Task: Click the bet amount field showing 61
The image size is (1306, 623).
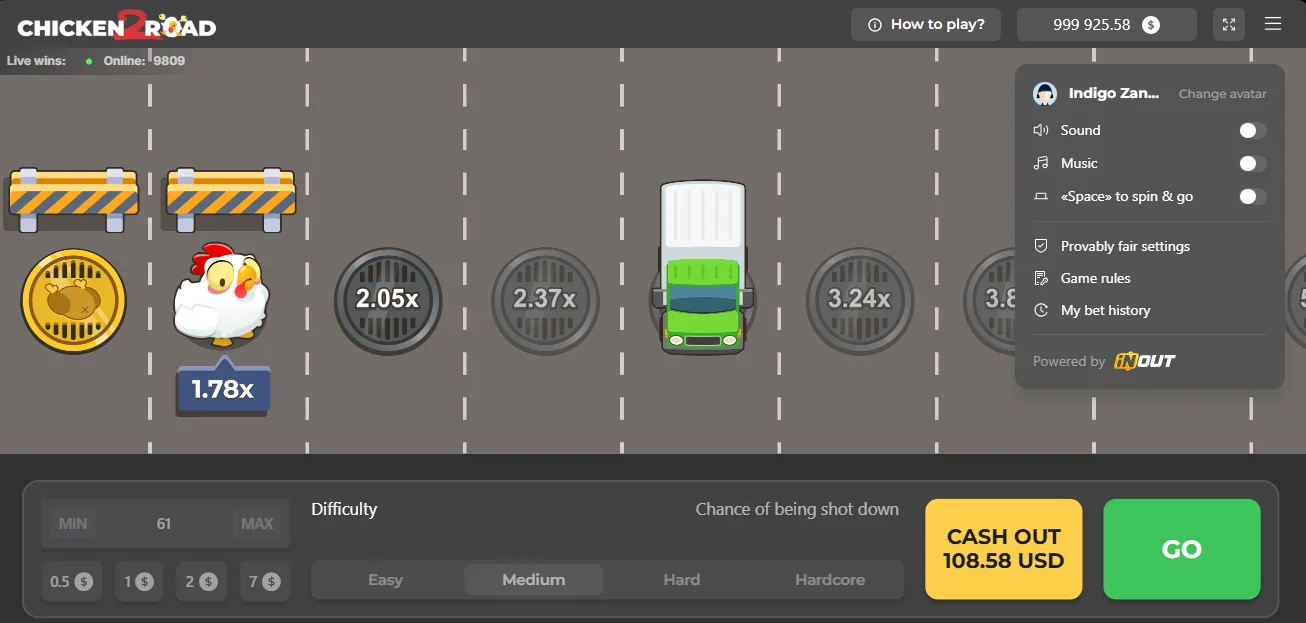Action: [x=164, y=523]
